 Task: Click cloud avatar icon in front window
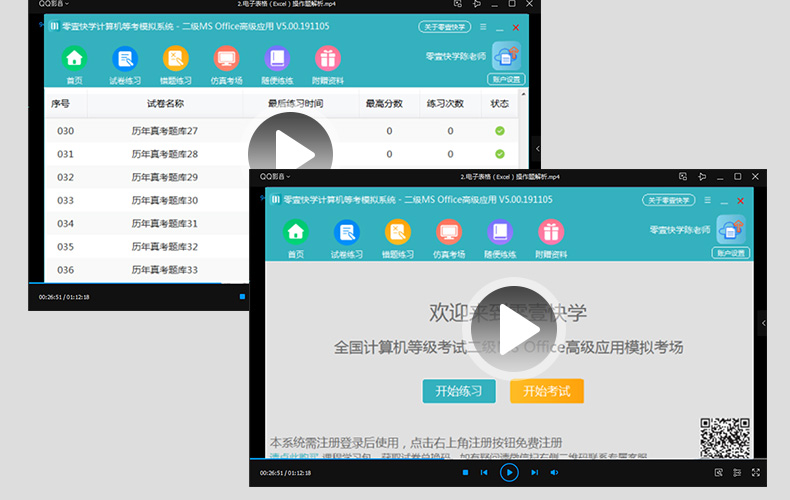tap(731, 229)
